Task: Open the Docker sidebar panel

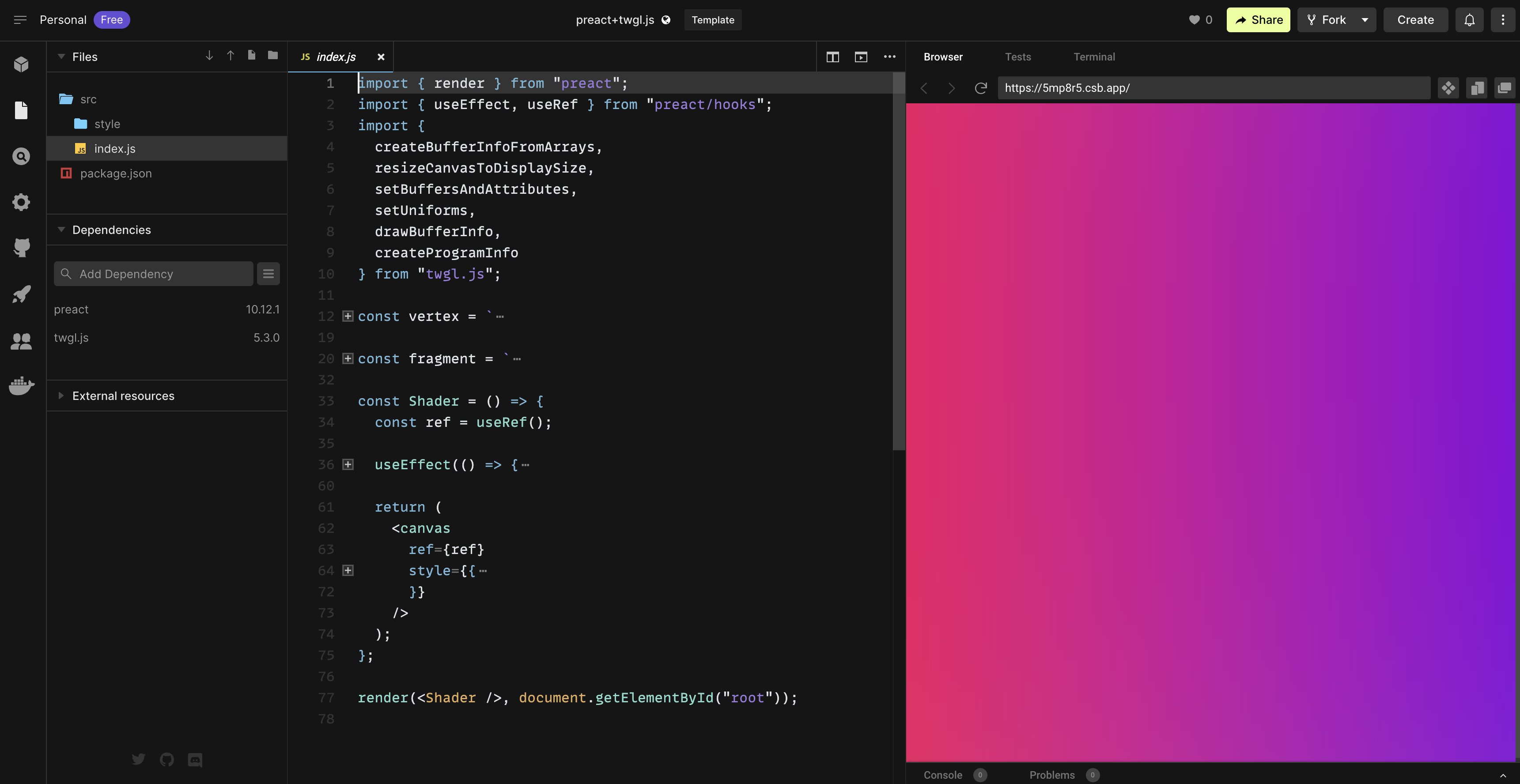Action: [21, 385]
